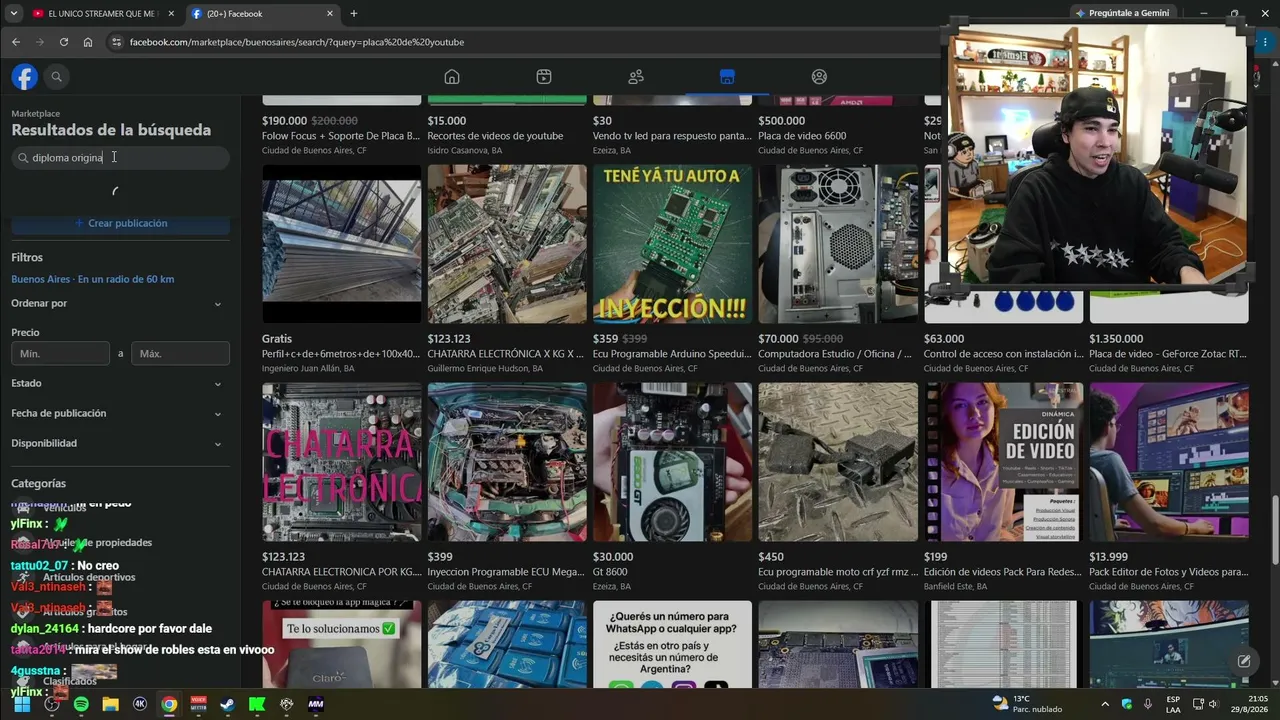
Task: Open the $70.000 Computadora Estudio listing thumbnail
Action: 838,244
